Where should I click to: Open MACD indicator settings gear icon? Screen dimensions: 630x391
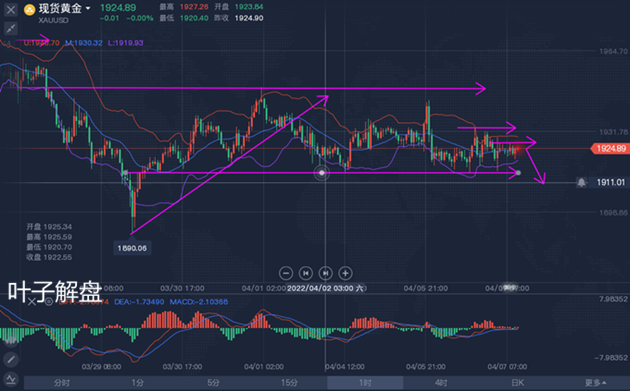tap(49, 301)
